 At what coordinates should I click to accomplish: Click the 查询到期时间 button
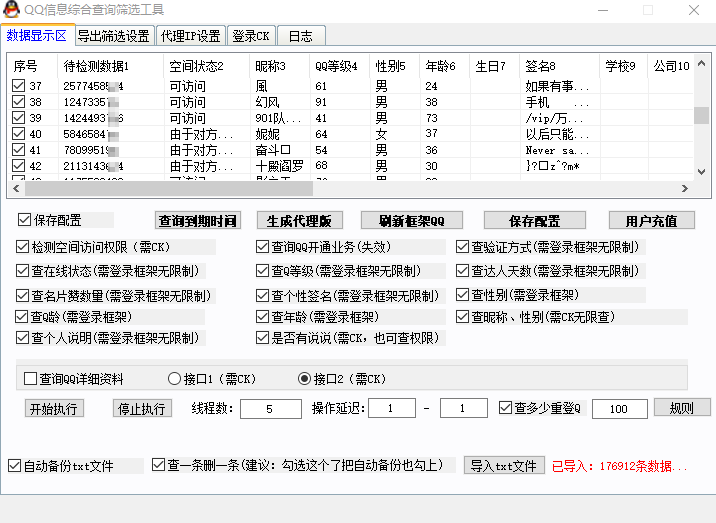(198, 220)
